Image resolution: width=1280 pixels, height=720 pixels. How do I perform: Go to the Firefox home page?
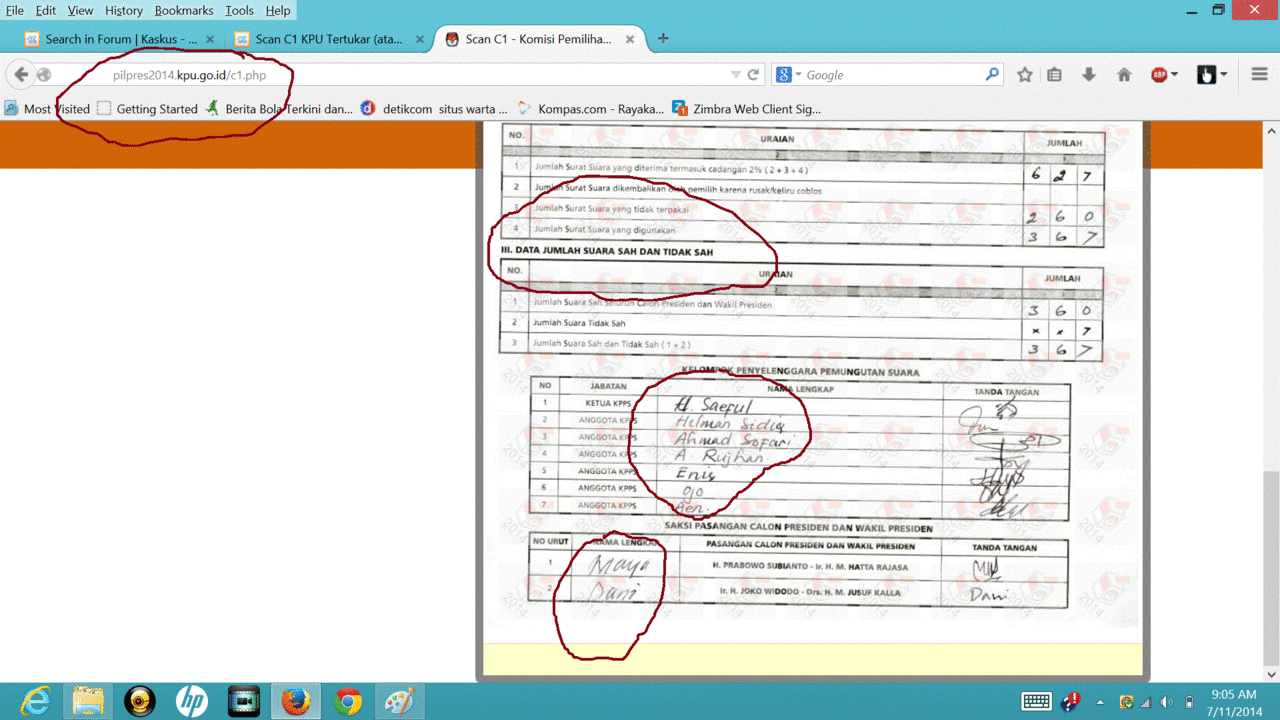[x=1124, y=75]
